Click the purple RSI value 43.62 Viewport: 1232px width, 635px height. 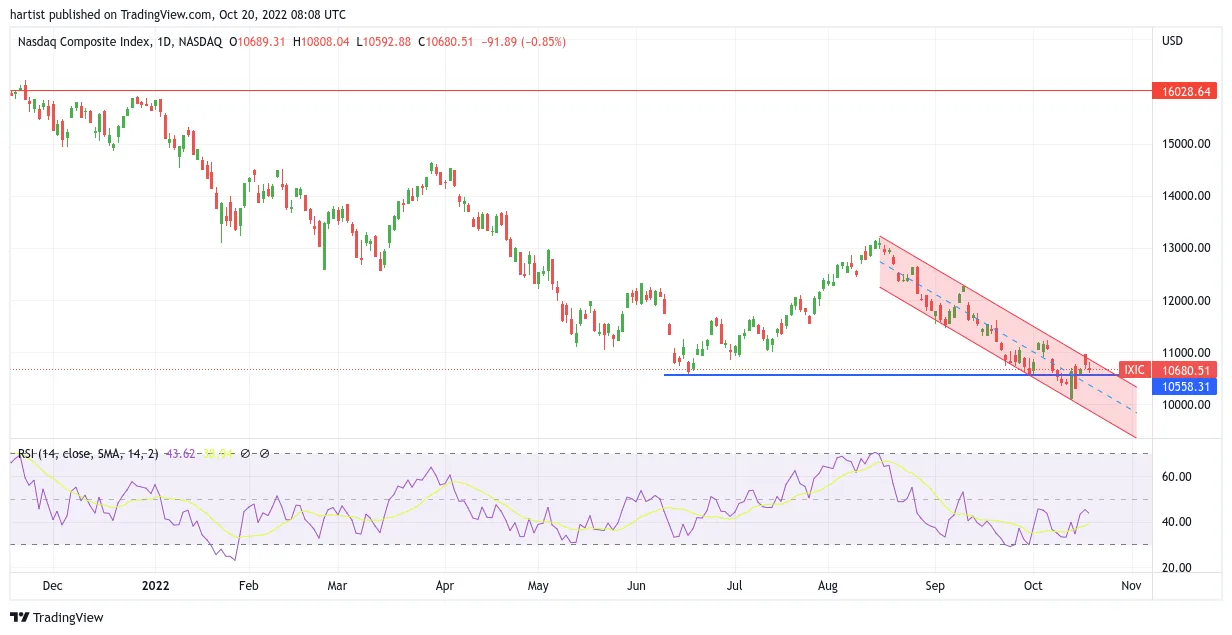180,453
